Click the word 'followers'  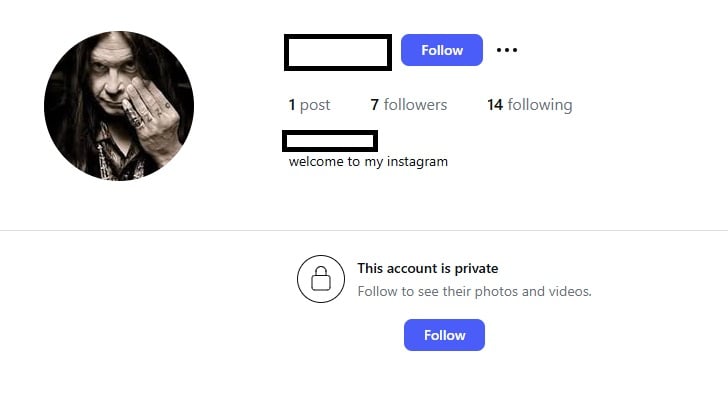pos(415,105)
